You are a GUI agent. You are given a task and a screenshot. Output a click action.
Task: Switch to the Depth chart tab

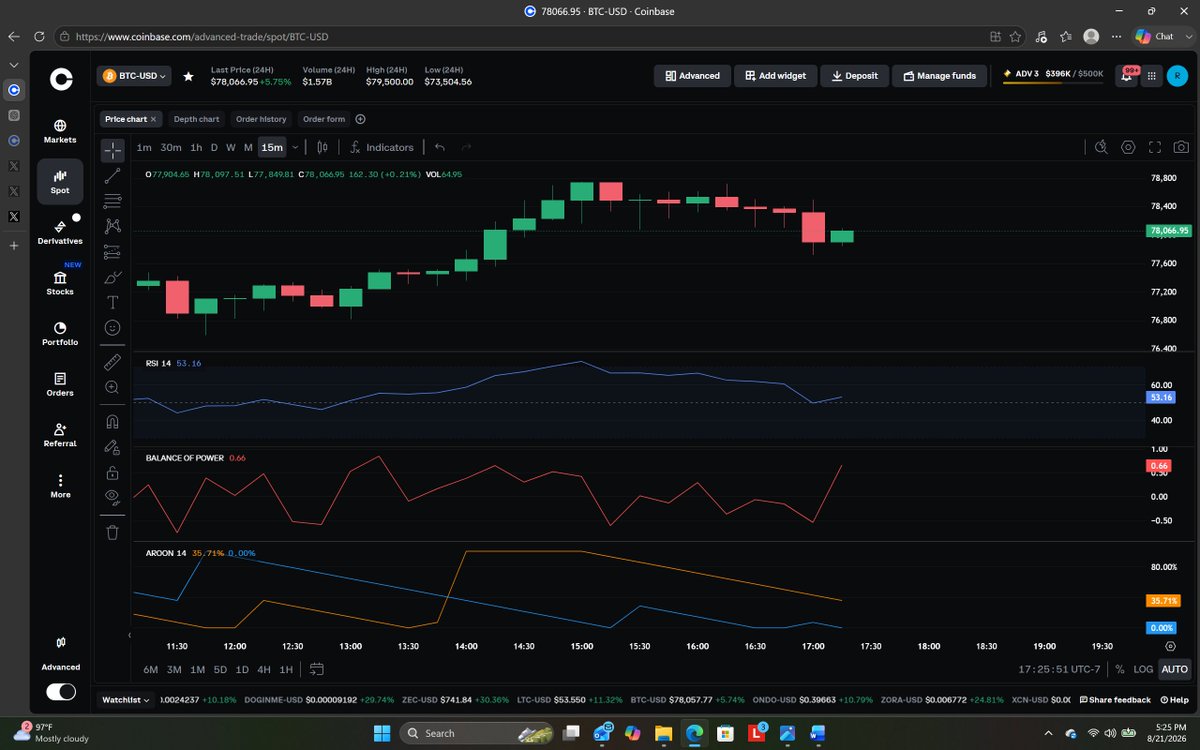[196, 119]
